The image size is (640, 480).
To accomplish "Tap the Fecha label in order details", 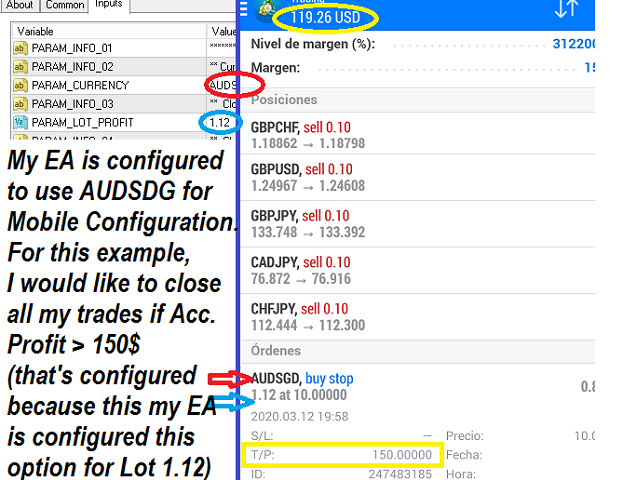I will [464, 455].
